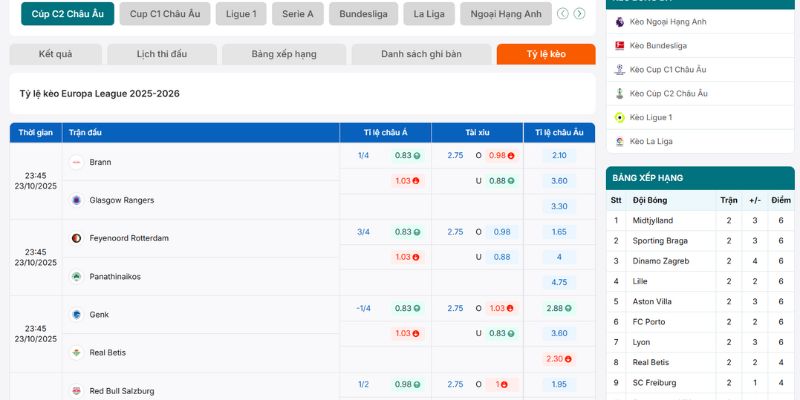Screen dimensions: 800x400
Task: Click the Glasgow Rangers team crest
Action: coord(76,200)
